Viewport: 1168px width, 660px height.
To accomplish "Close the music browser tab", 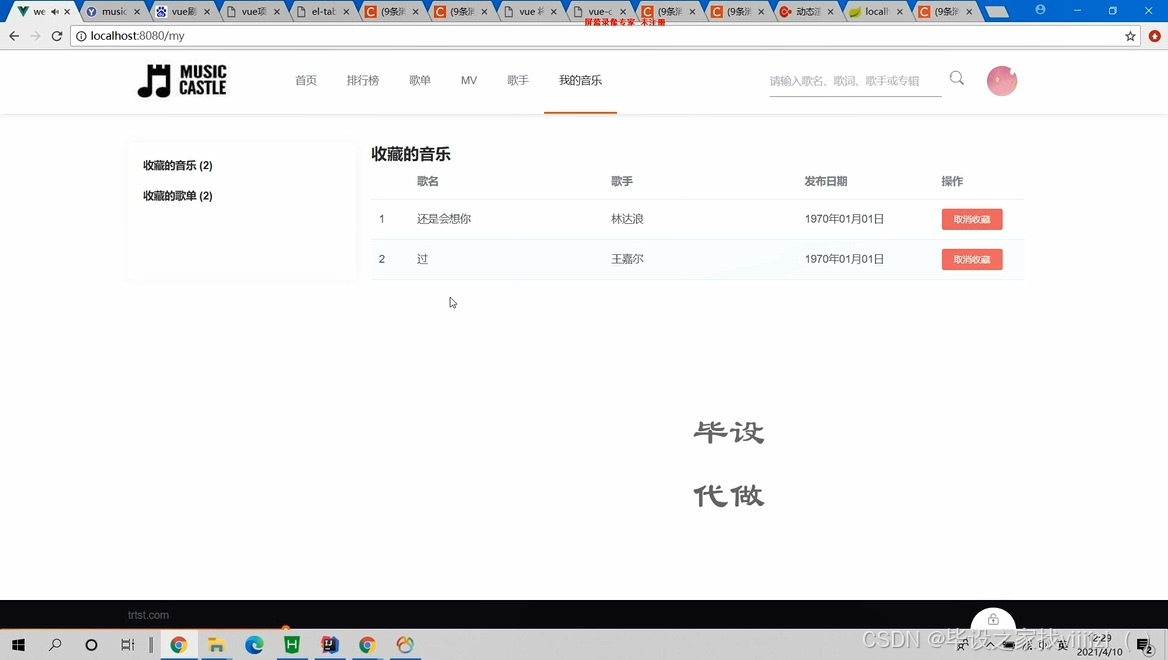I will (137, 12).
